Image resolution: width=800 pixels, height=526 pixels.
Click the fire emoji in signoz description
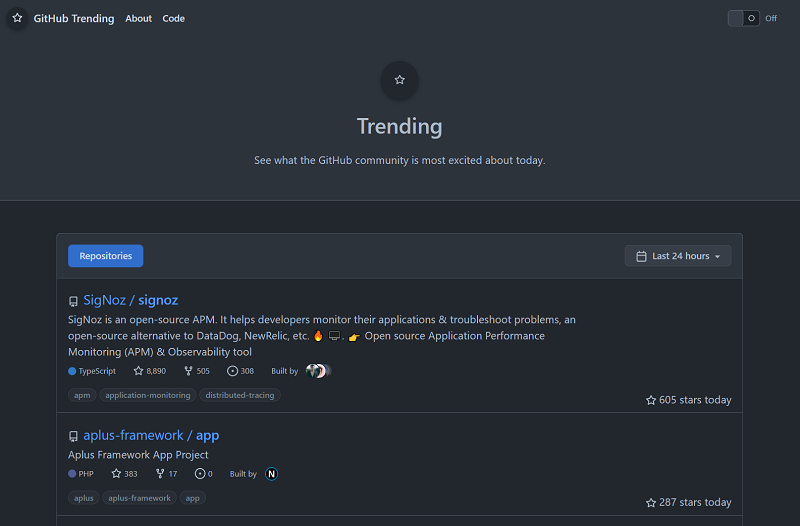point(318,336)
